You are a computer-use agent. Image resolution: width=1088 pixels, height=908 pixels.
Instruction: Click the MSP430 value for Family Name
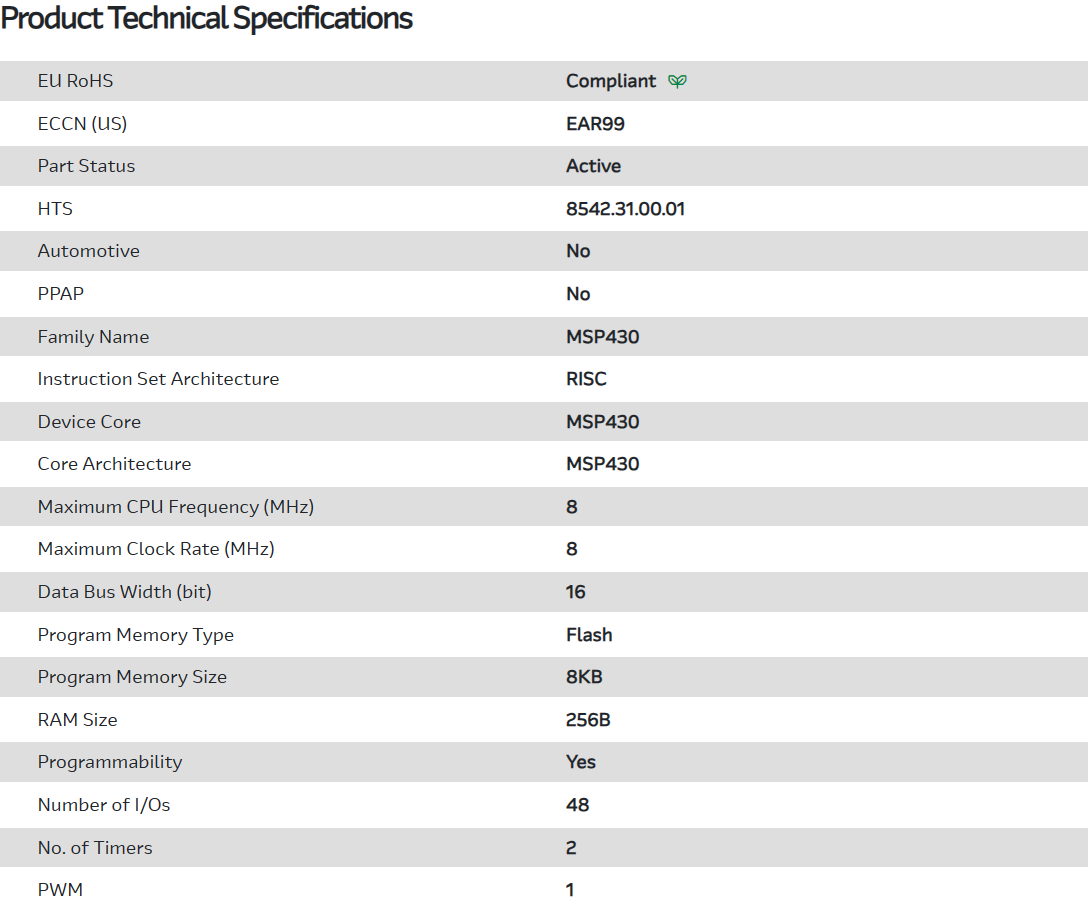pos(602,337)
